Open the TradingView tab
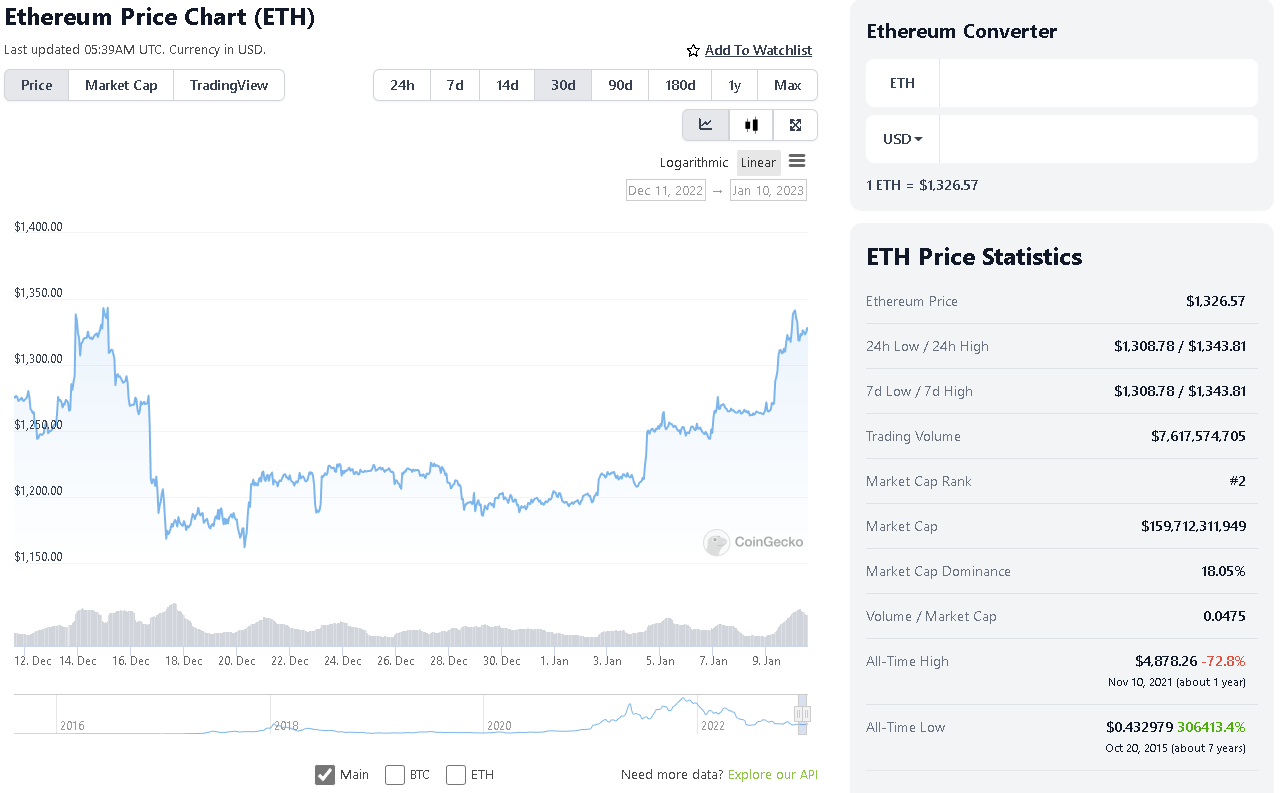The height and width of the screenshot is (793, 1284). [x=229, y=85]
